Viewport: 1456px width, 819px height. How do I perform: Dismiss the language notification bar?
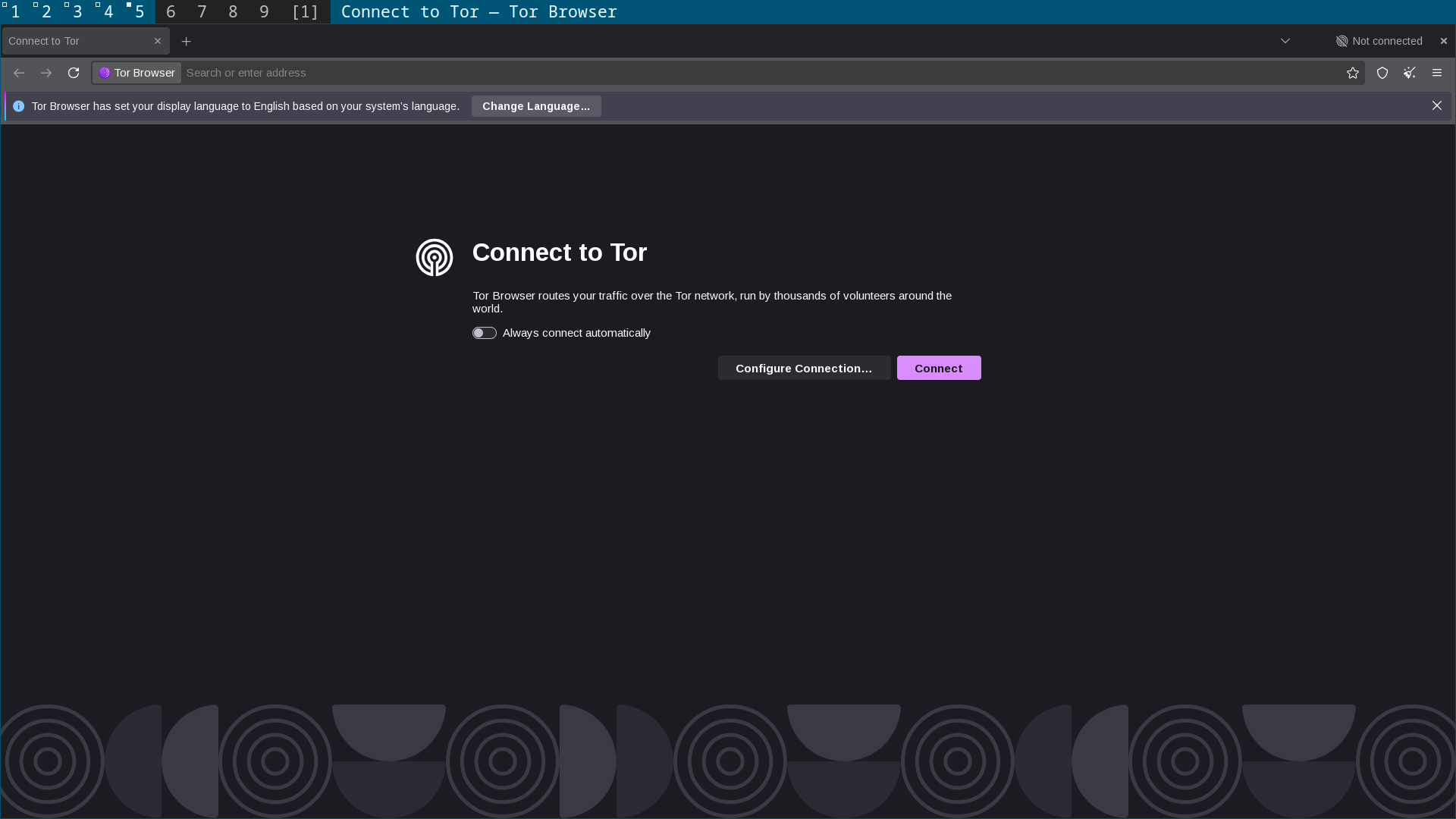coord(1437,106)
